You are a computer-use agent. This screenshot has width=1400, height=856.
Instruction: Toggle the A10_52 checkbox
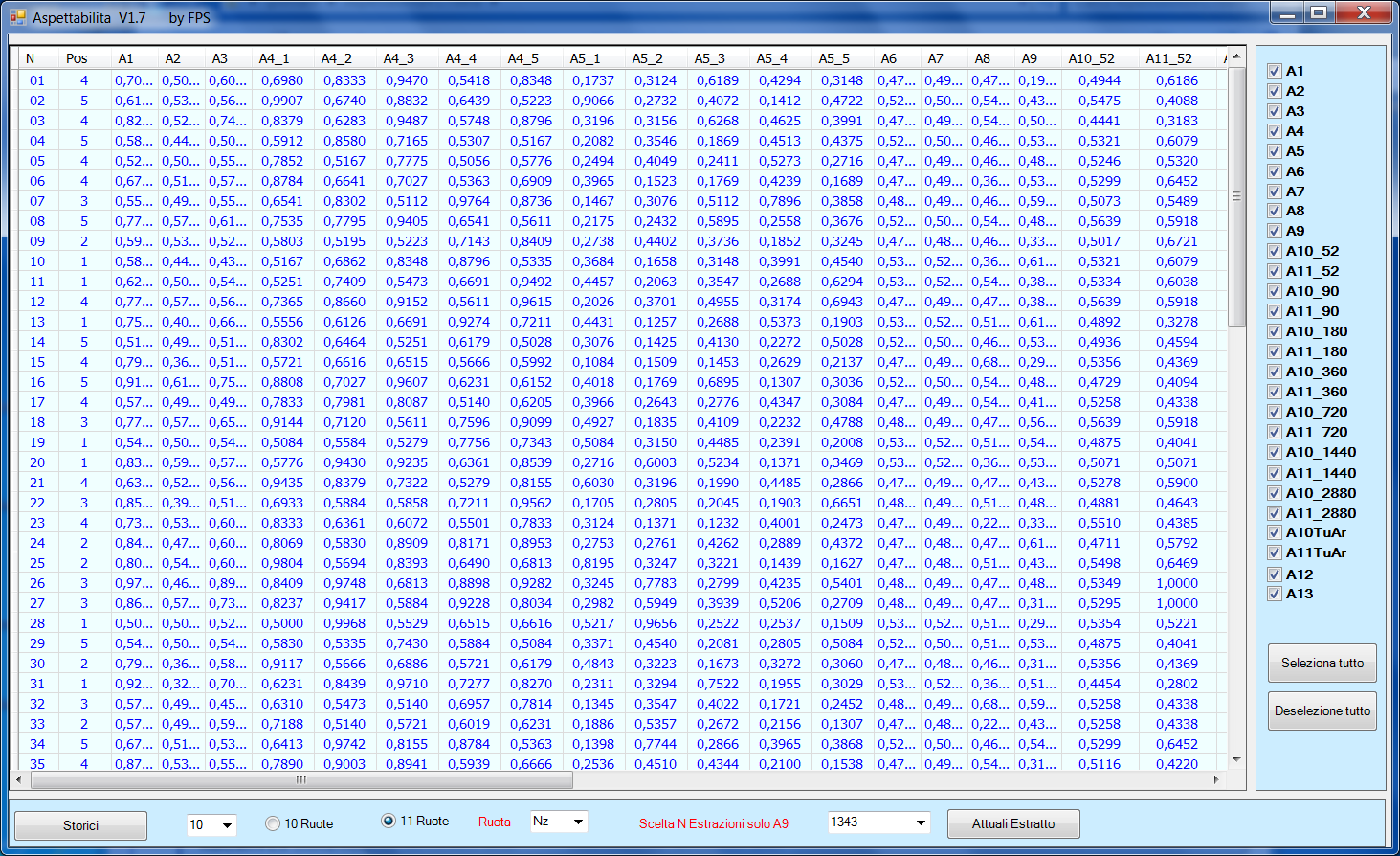[1274, 251]
